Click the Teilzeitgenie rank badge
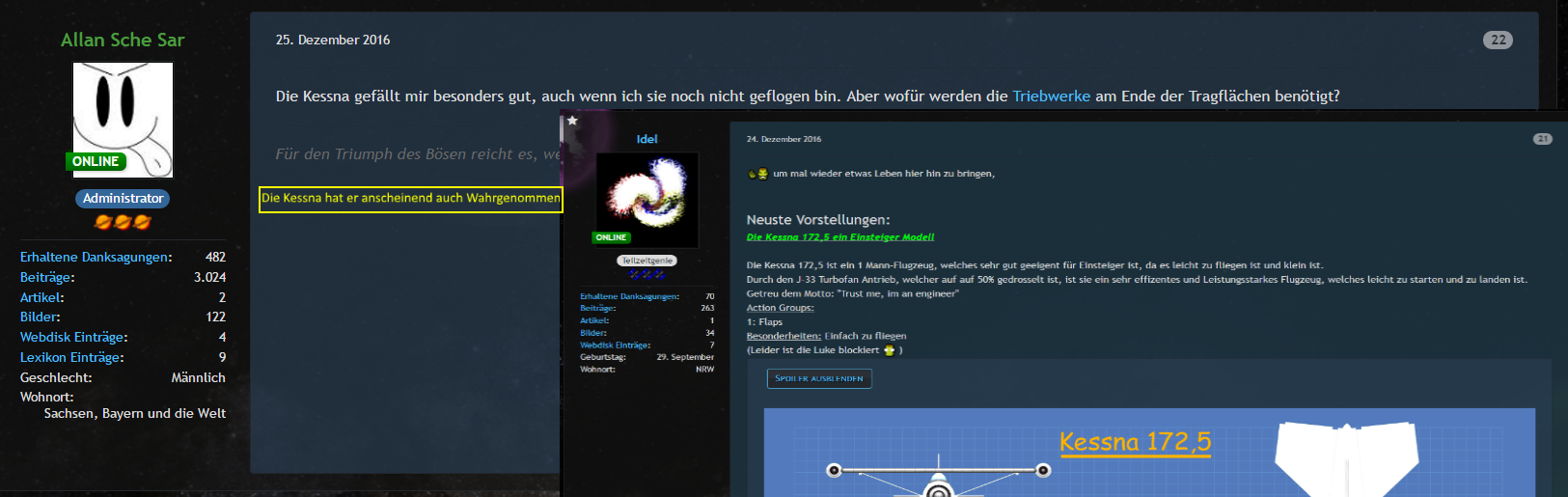The height and width of the screenshot is (497, 1568). point(646,261)
